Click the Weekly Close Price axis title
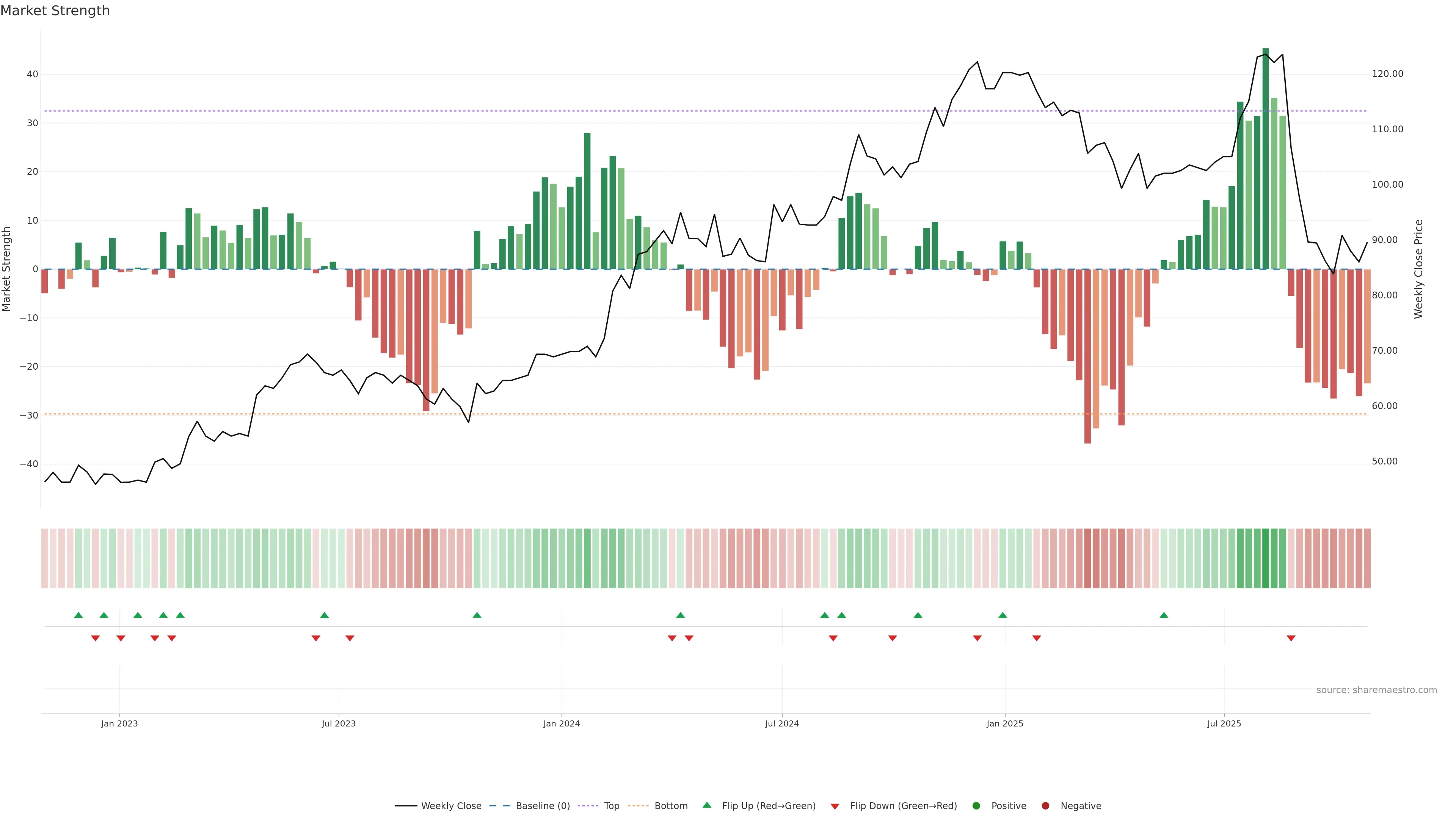The width and height of the screenshot is (1456, 819). coord(1419,269)
